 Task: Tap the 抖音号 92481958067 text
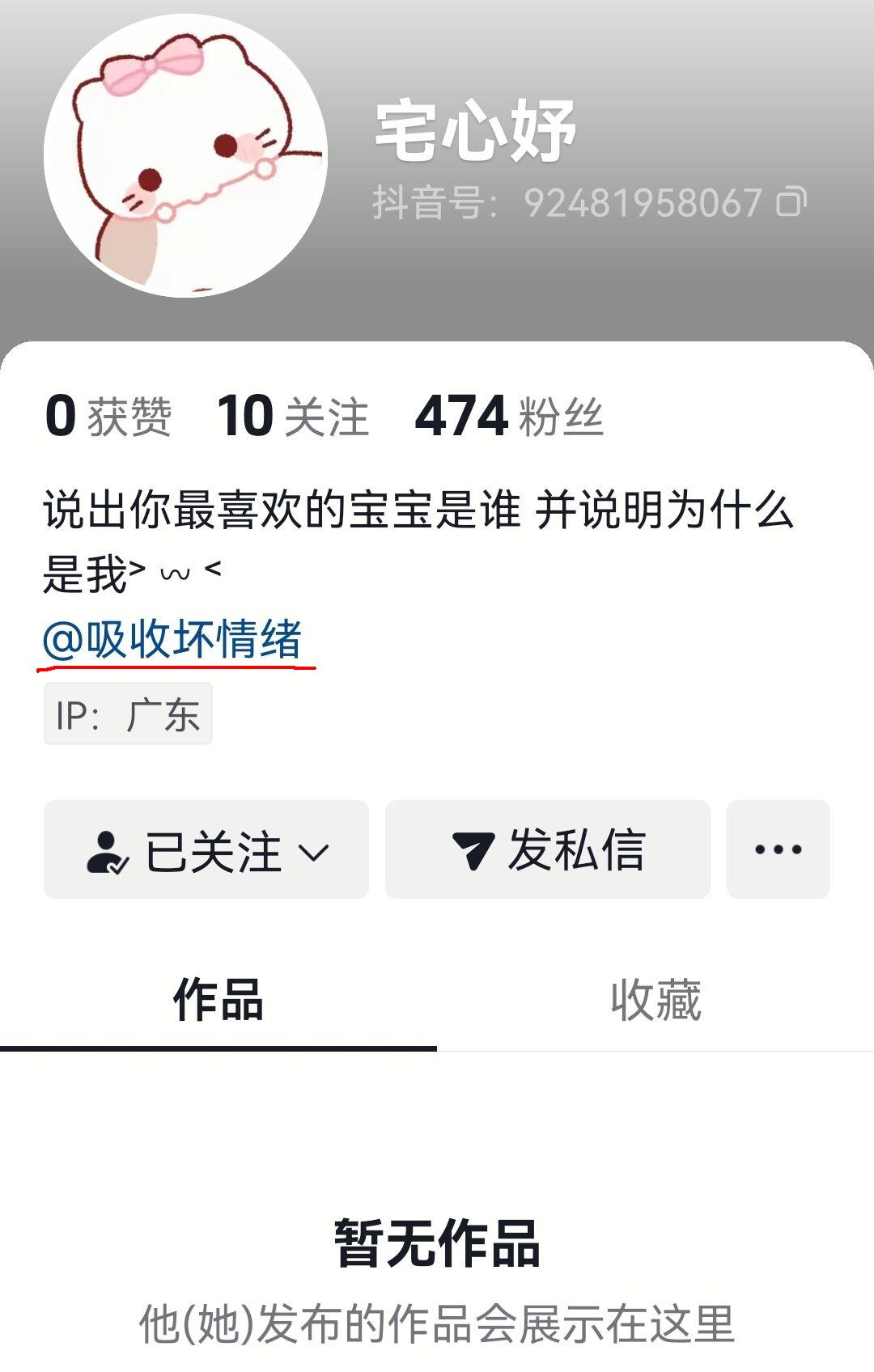coord(567,202)
